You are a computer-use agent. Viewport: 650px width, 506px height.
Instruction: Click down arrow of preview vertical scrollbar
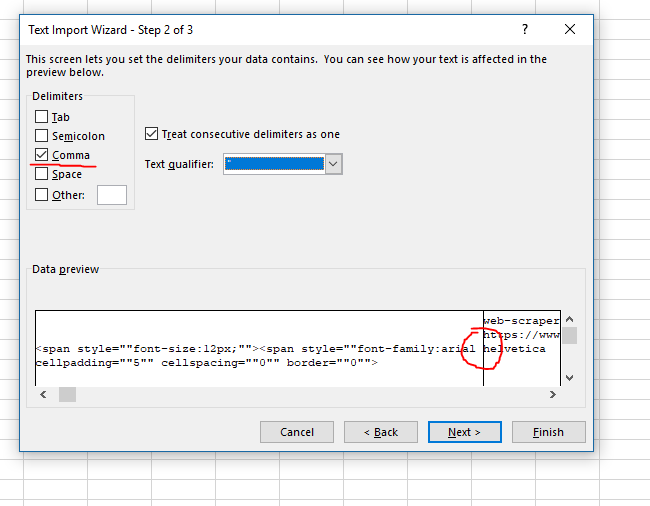pyautogui.click(x=569, y=378)
